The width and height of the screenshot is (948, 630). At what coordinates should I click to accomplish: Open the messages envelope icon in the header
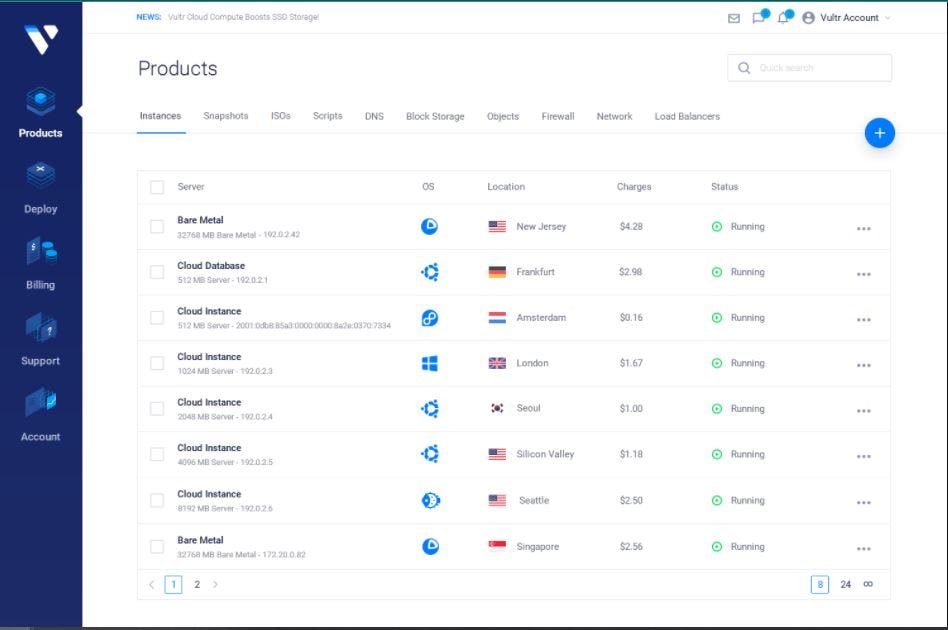732,17
